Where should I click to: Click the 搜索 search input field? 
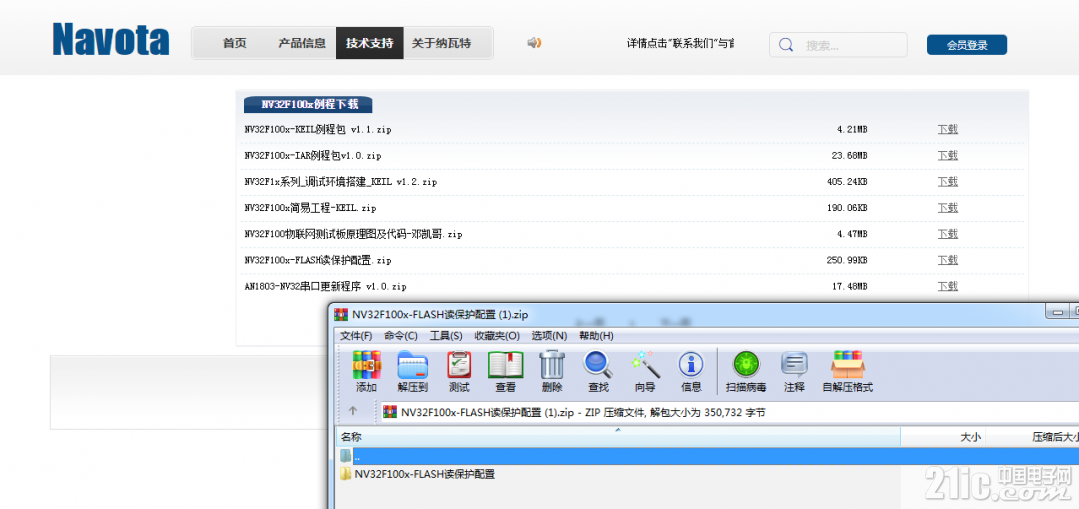(838, 45)
